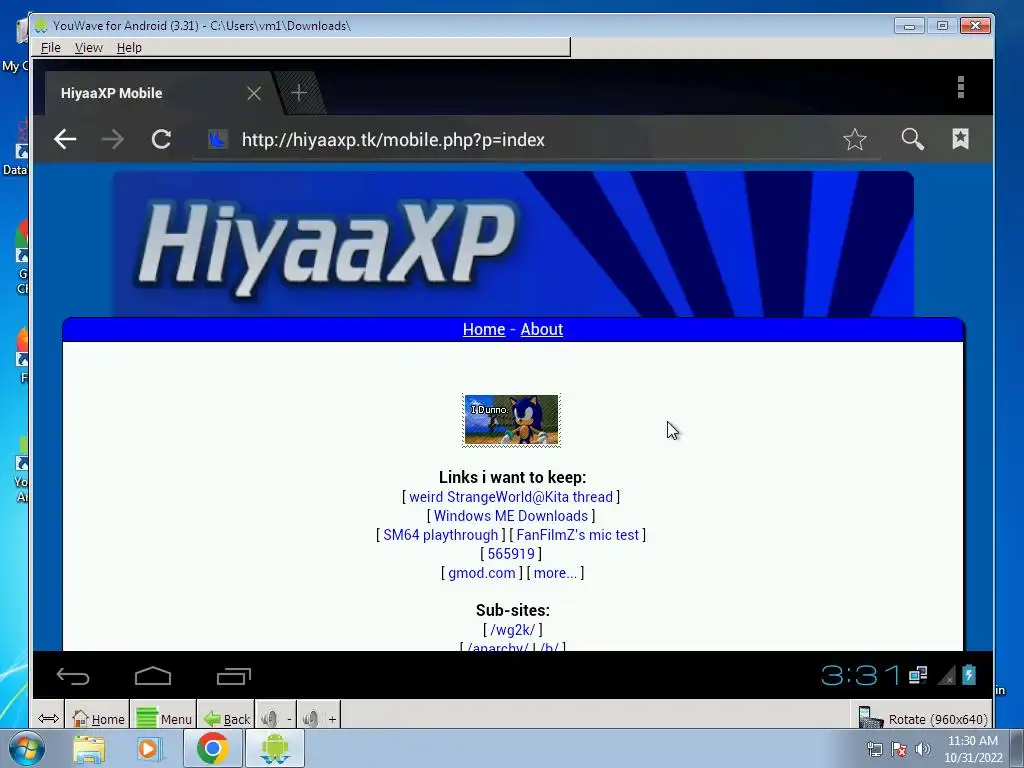Tap the Android recent apps button
Screen dimensions: 1024x768
(234, 676)
